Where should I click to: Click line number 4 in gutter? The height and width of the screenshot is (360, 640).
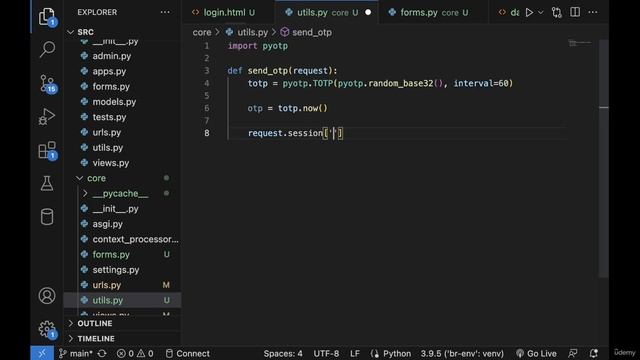point(207,83)
